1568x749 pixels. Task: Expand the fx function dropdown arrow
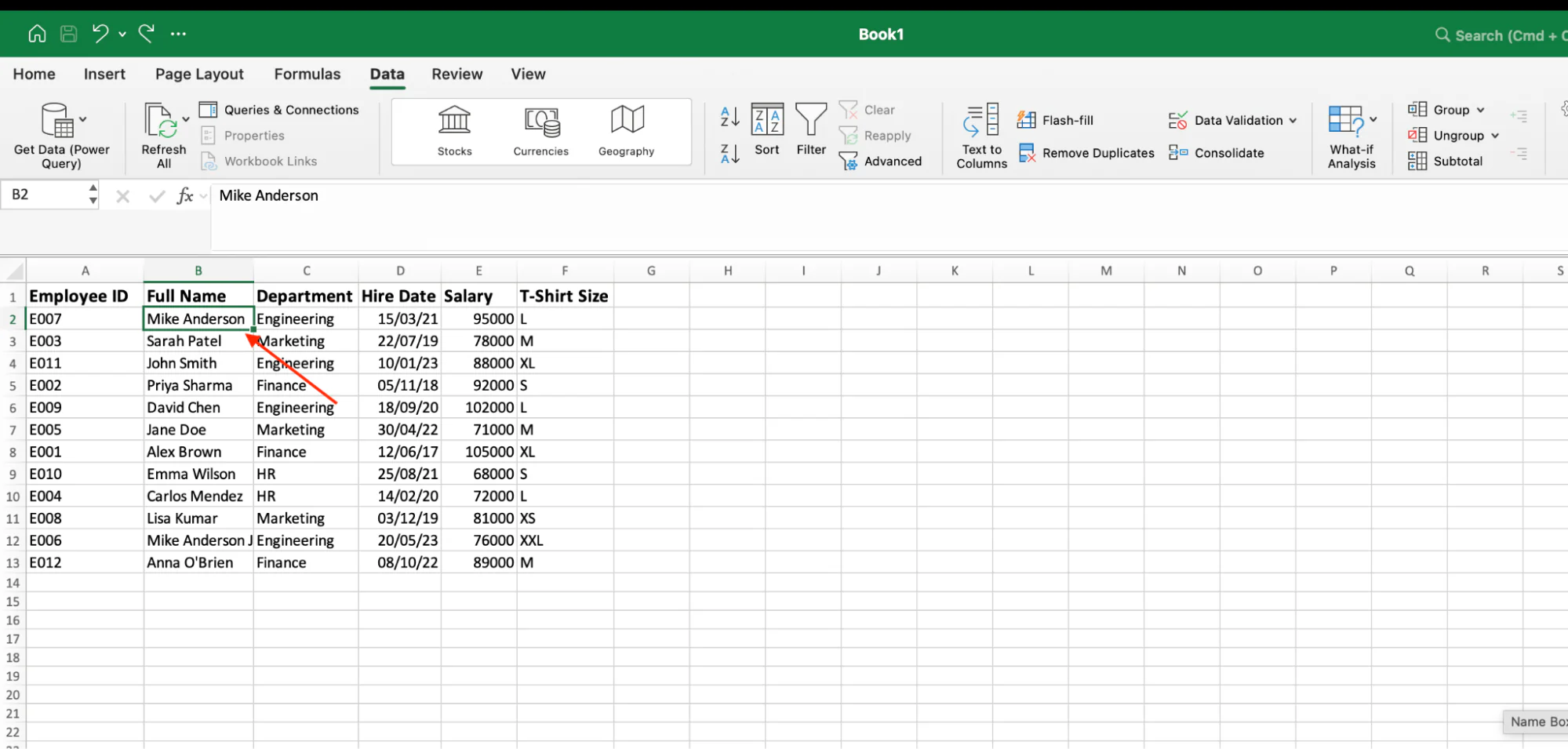coord(203,196)
